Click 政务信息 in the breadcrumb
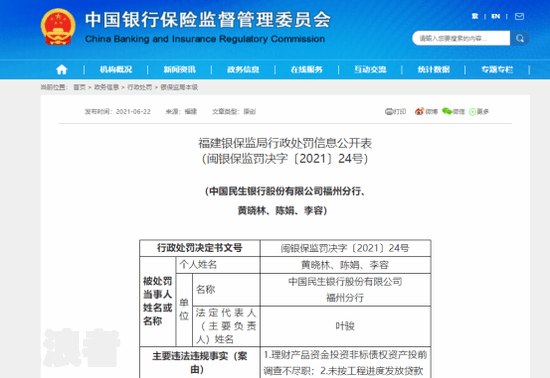The width and height of the screenshot is (550, 378). coord(106,87)
